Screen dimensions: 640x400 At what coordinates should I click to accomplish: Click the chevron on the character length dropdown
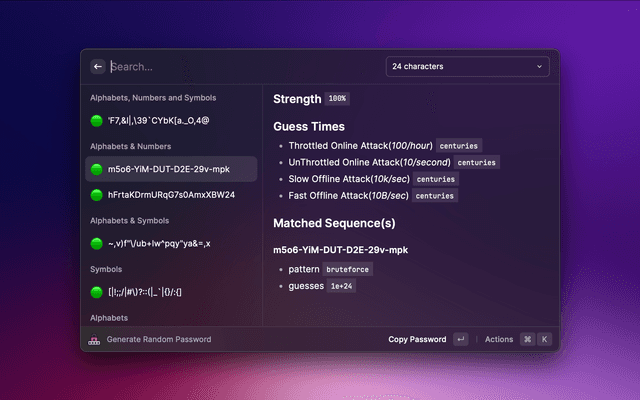point(540,67)
